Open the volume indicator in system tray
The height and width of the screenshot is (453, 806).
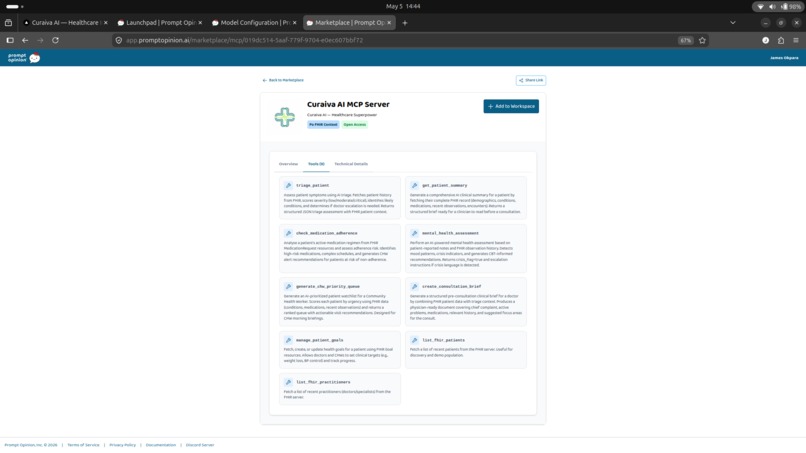coord(772,7)
